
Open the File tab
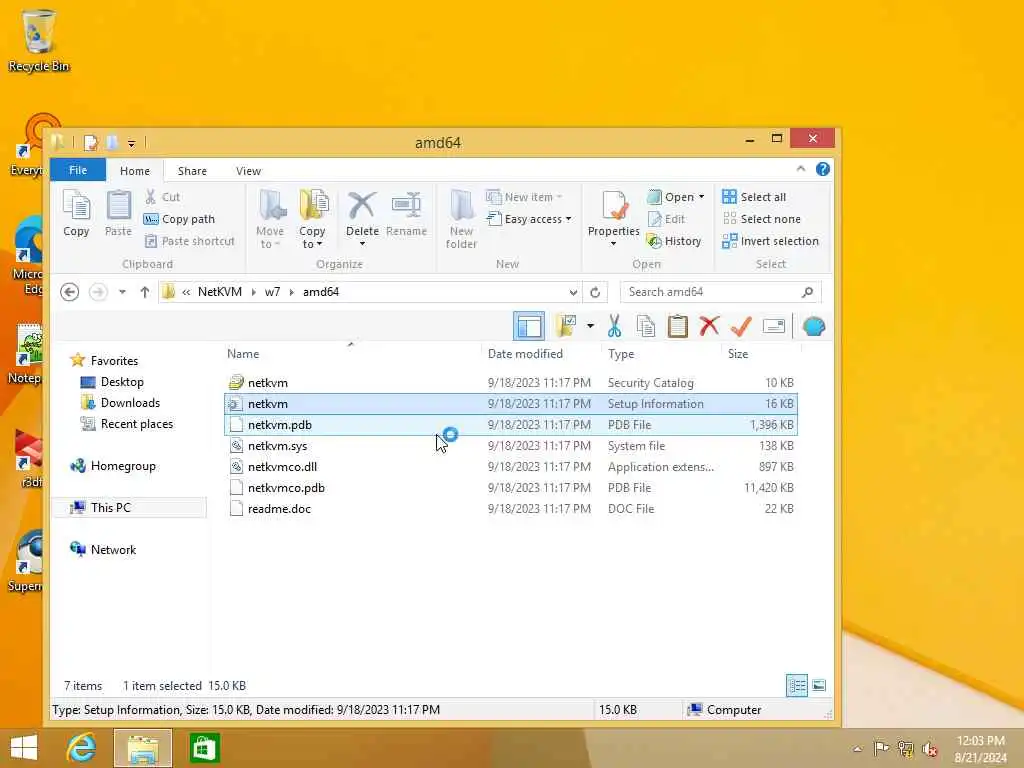[78, 170]
